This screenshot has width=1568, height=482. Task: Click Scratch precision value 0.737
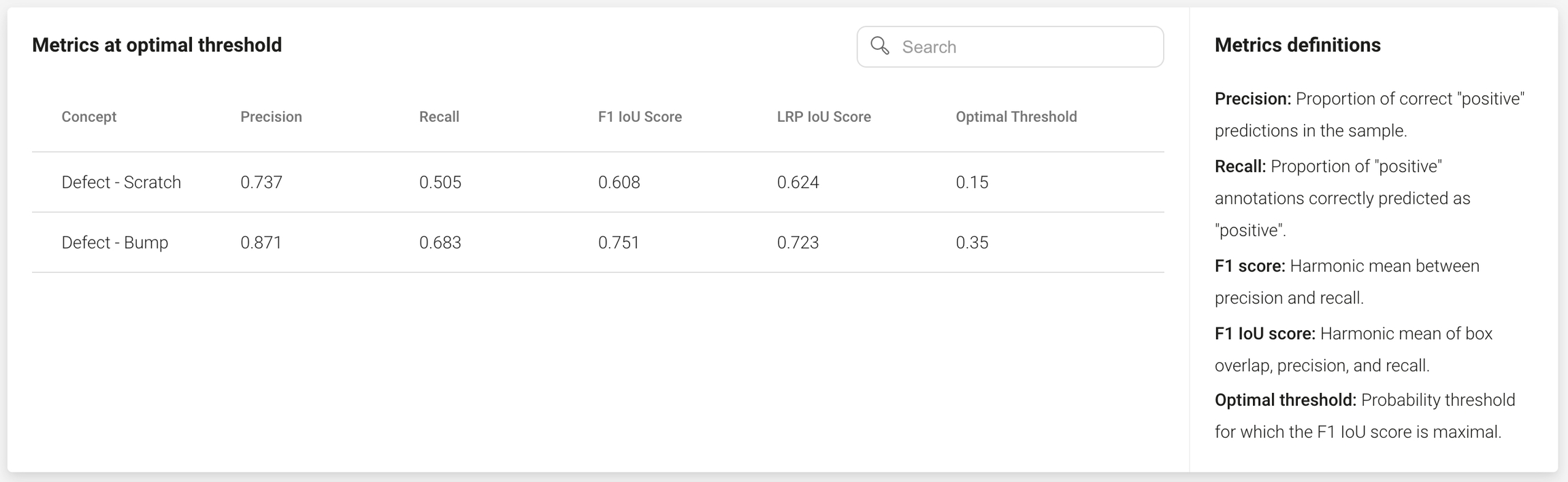[261, 182]
